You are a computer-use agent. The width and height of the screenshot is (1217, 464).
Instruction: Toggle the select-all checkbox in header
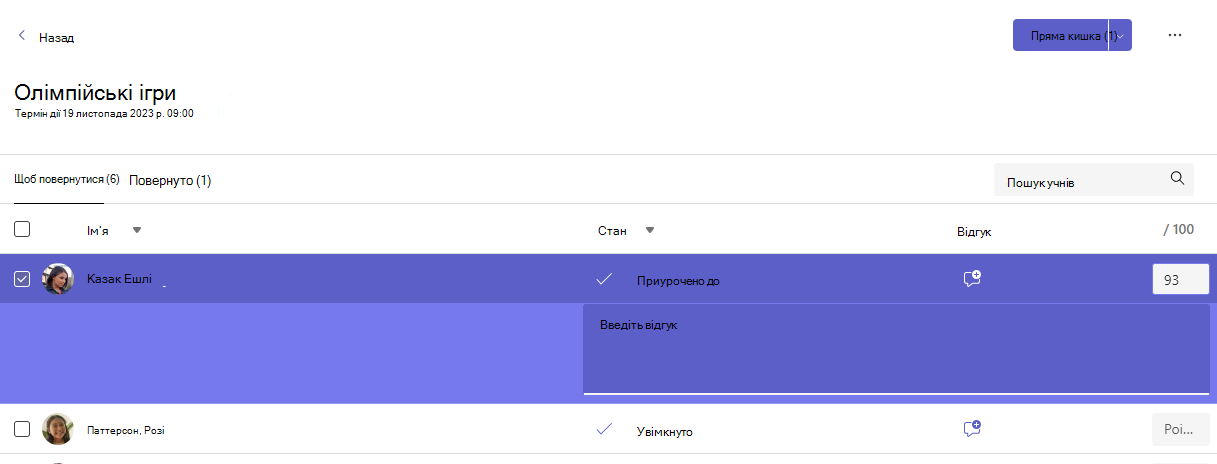click(22, 229)
